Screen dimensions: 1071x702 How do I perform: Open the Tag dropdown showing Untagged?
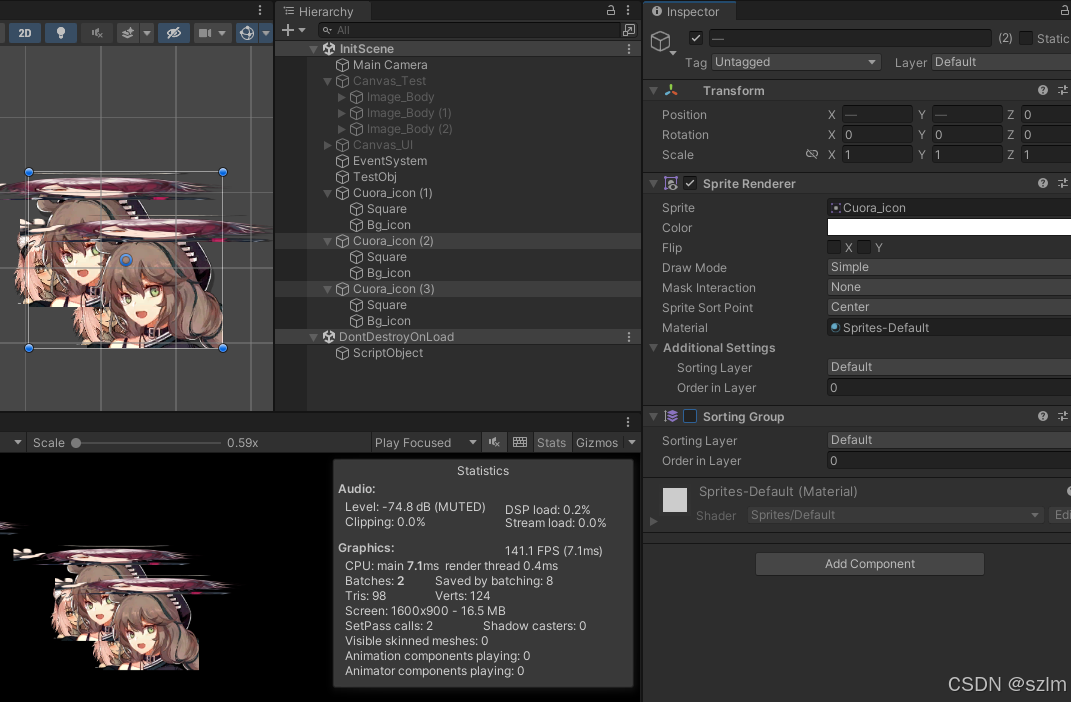796,62
